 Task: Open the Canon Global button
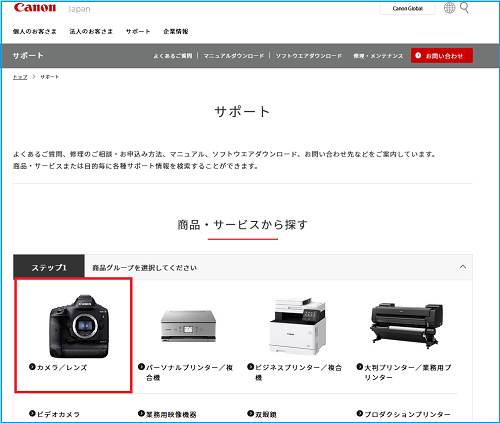pyautogui.click(x=407, y=8)
